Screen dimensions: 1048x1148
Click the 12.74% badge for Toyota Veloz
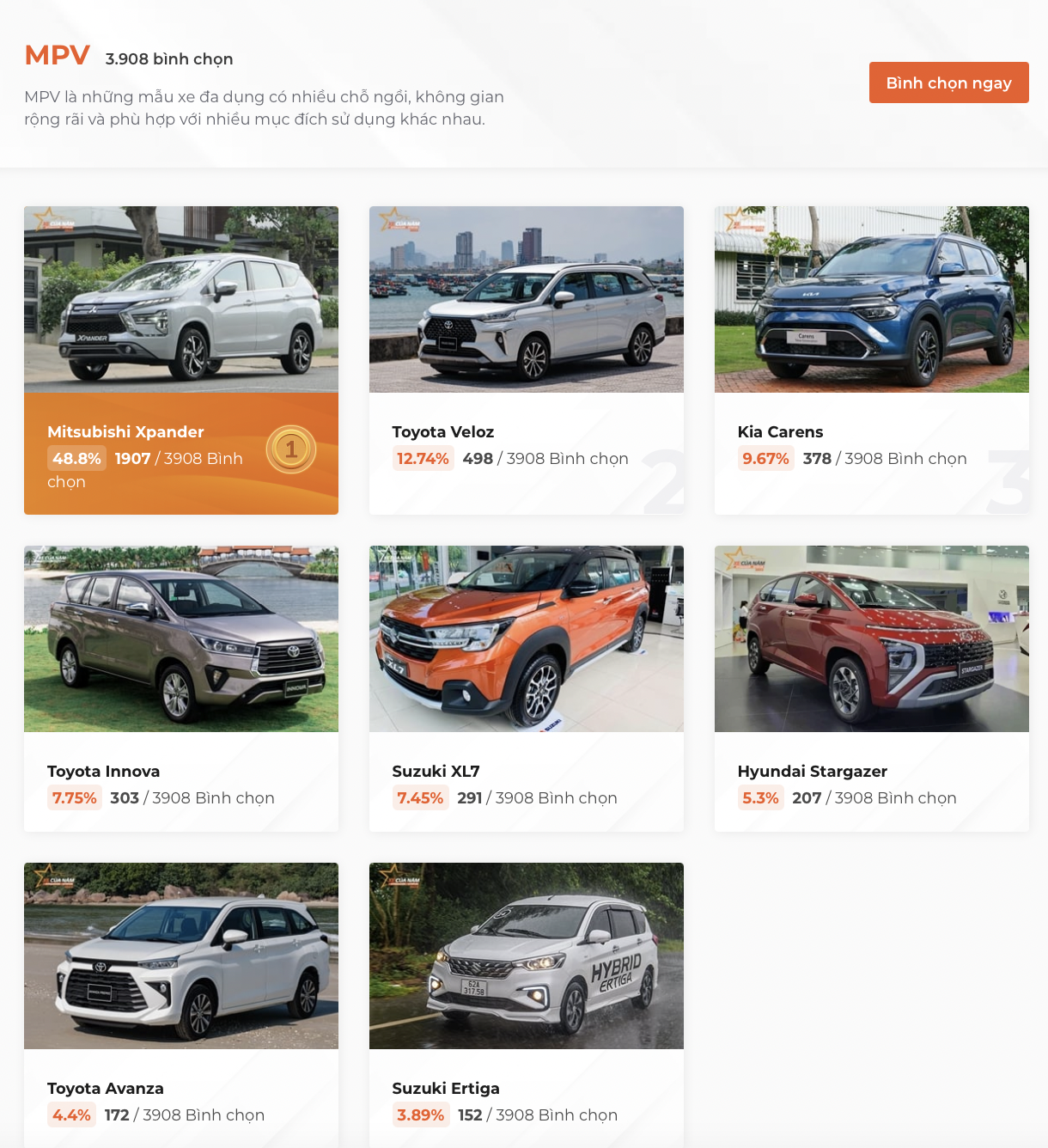[x=423, y=459]
